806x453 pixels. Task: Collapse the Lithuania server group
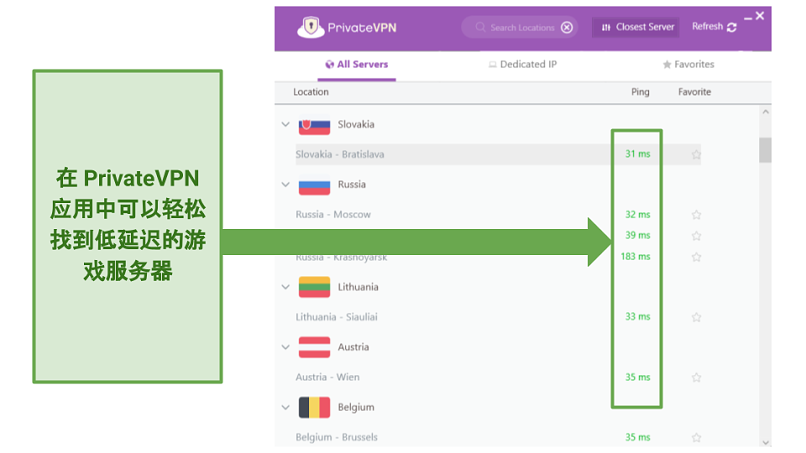pyautogui.click(x=286, y=287)
